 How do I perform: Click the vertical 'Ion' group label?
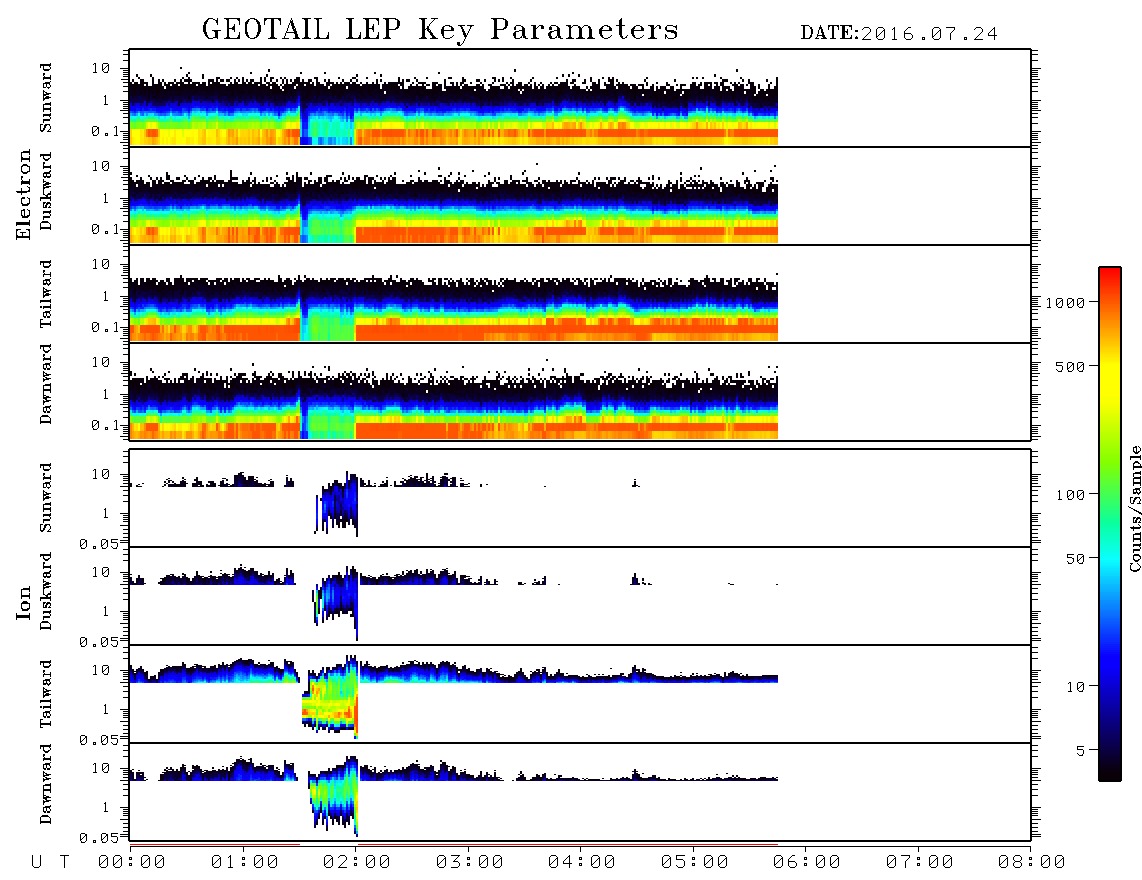click(x=24, y=602)
